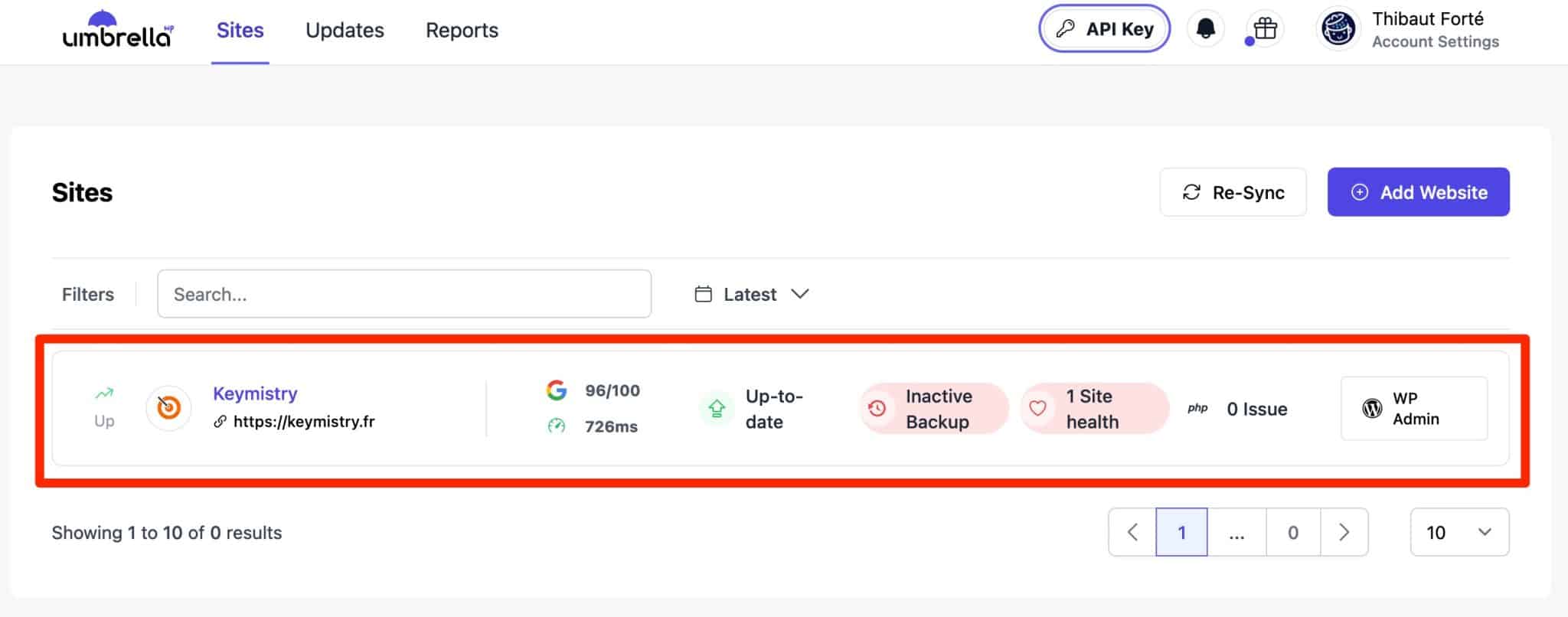Open the API Key button
This screenshot has height=617, width=1568.
[1104, 29]
